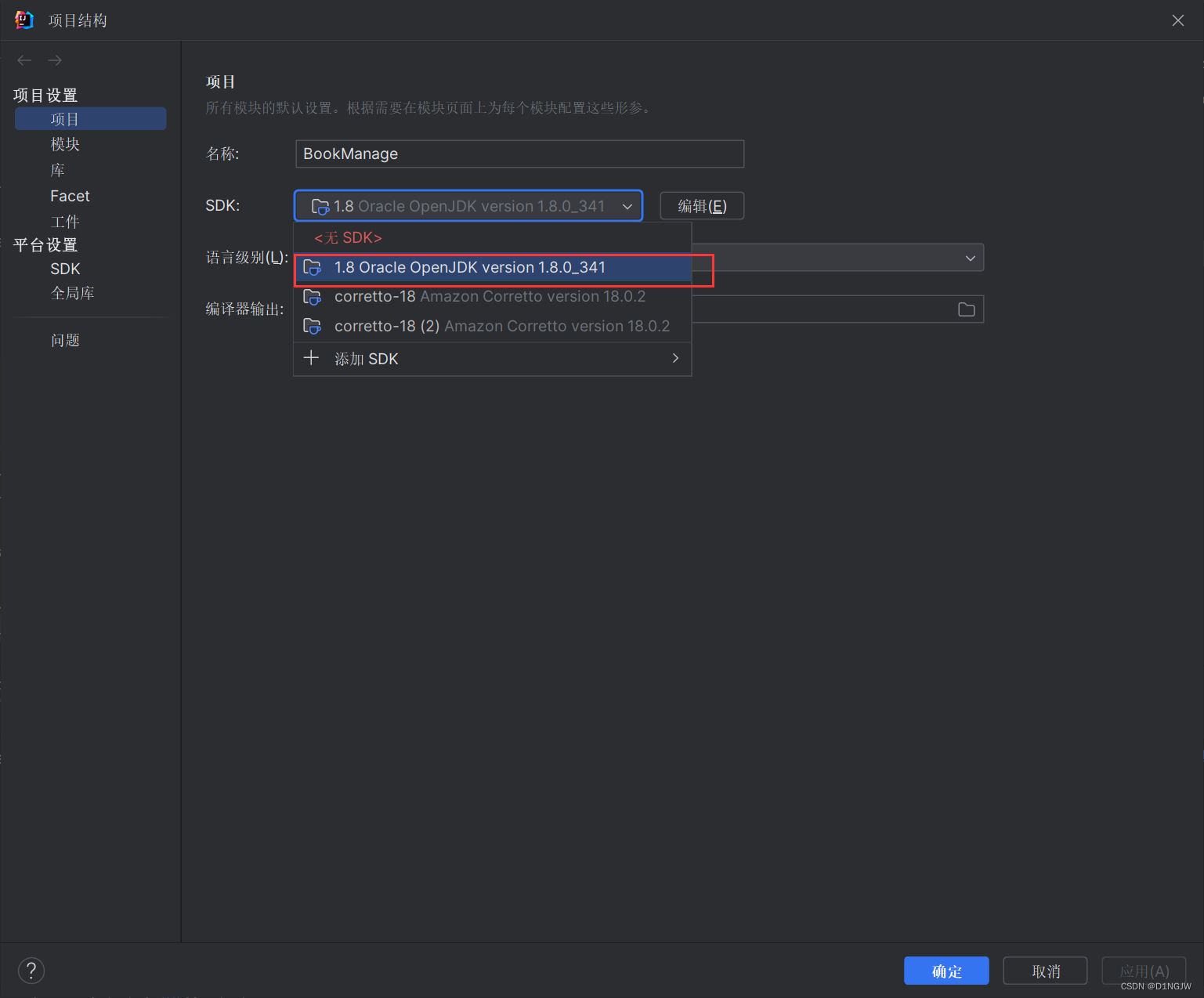Select SDK under 平台设置
Viewport: 1204px width, 998px height.
coord(65,269)
